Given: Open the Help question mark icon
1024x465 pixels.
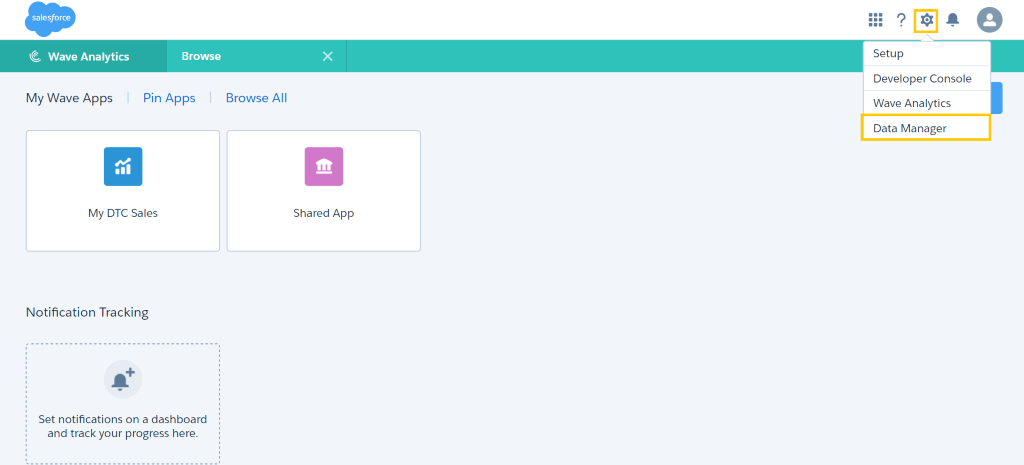Looking at the screenshot, I should (901, 20).
